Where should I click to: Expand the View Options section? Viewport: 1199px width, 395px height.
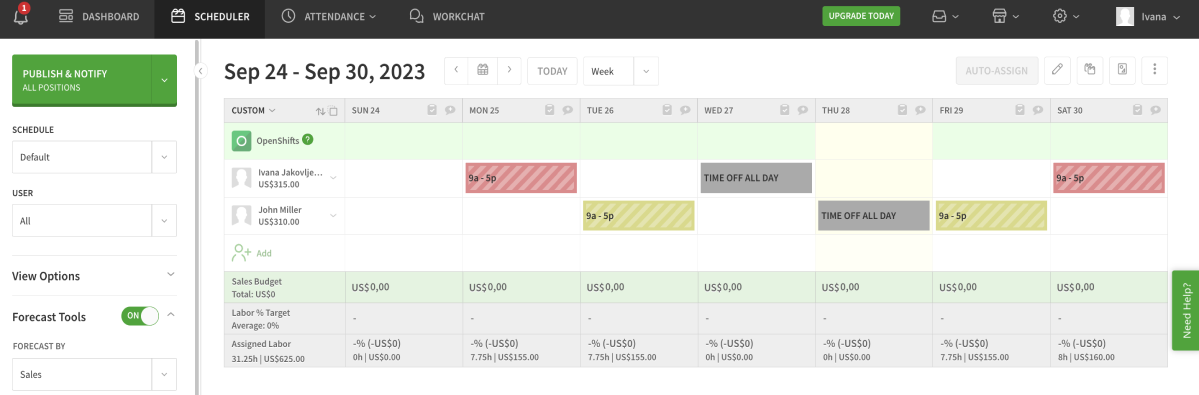95,276
